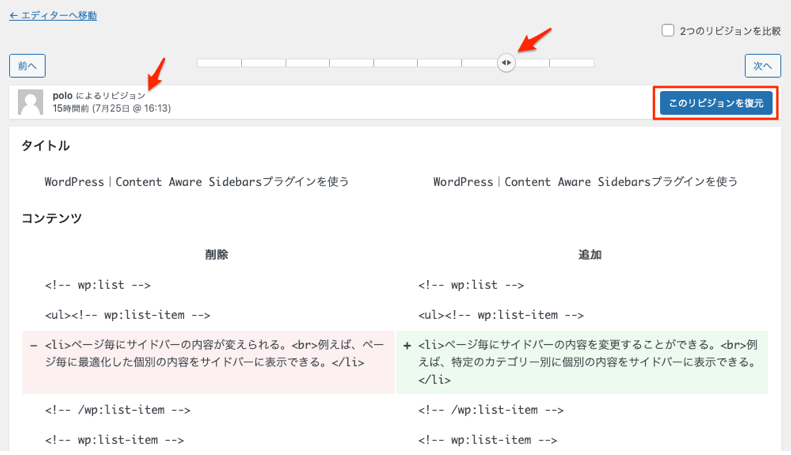Click the removed line in pink diff block

209,362
